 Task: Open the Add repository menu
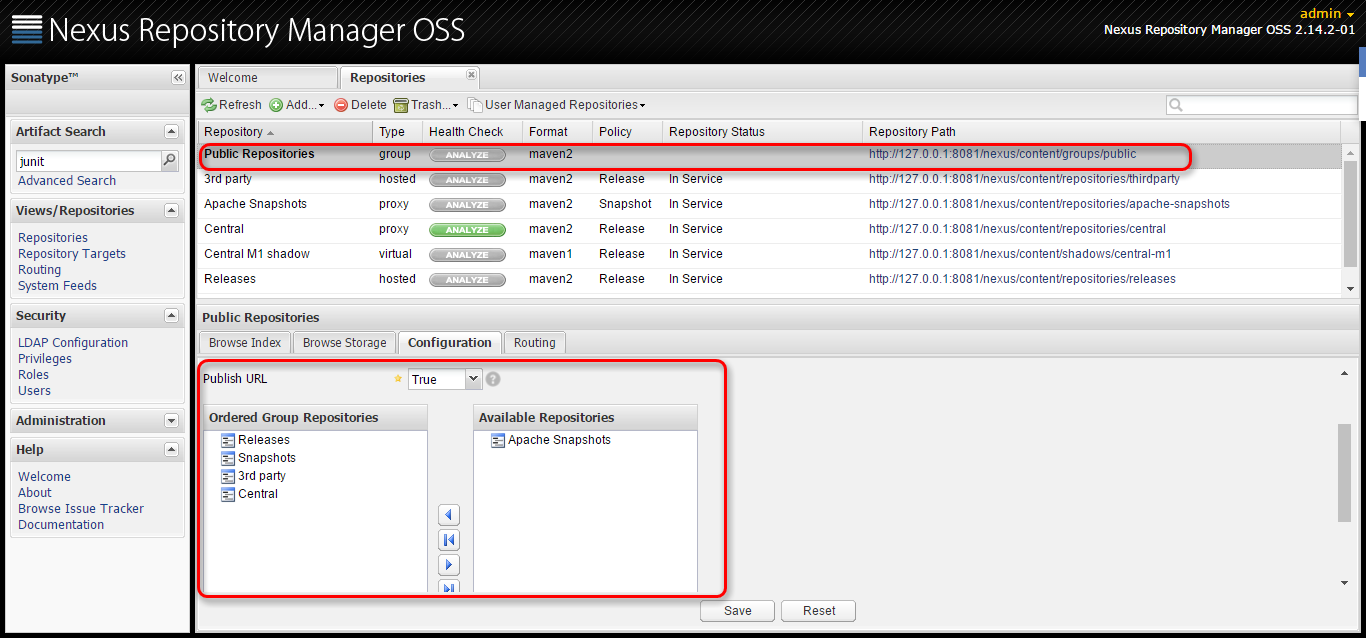pyautogui.click(x=297, y=105)
